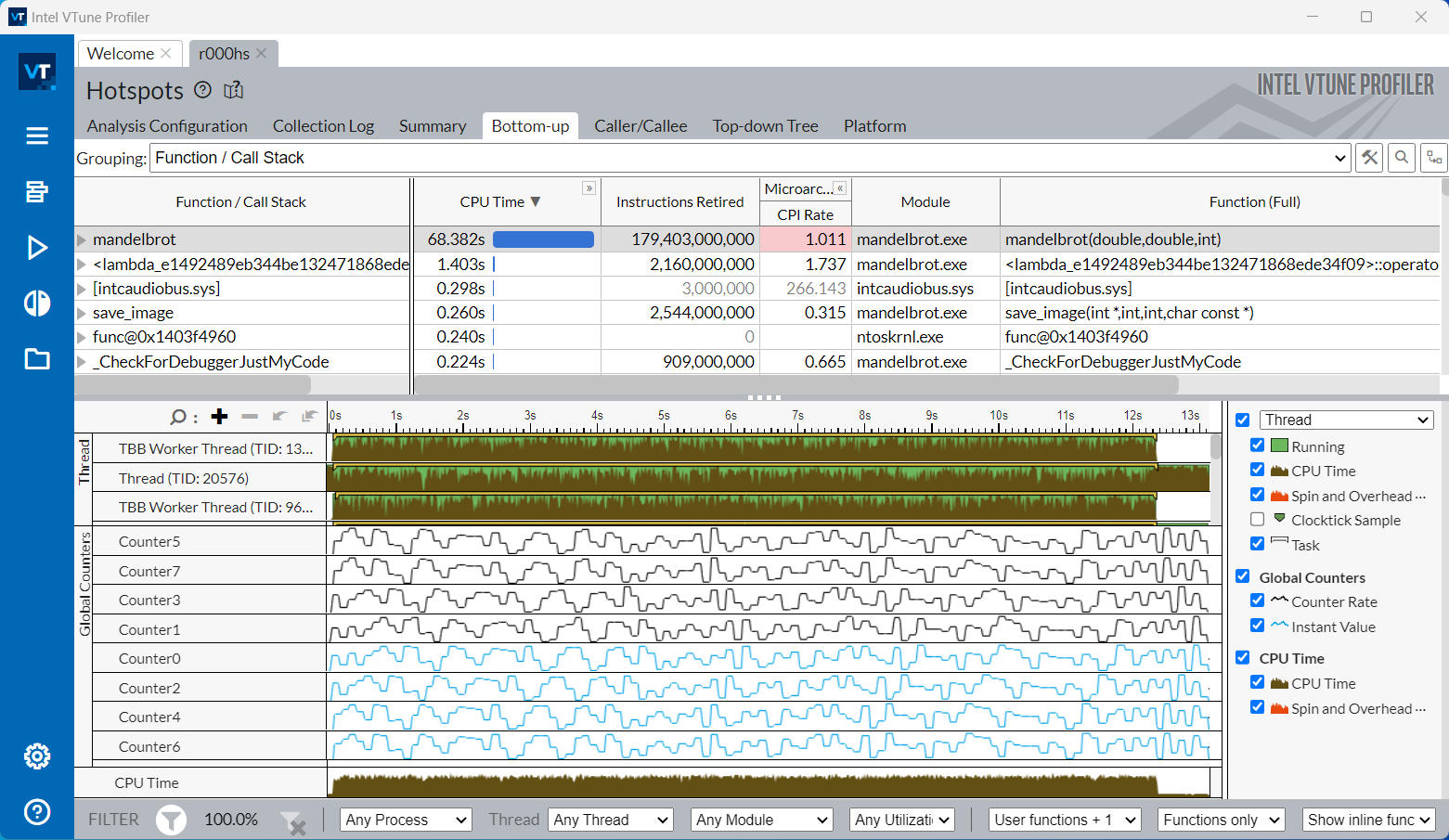The width and height of the screenshot is (1449, 840).
Task: Open the Any Process filter dropdown
Action: [406, 820]
